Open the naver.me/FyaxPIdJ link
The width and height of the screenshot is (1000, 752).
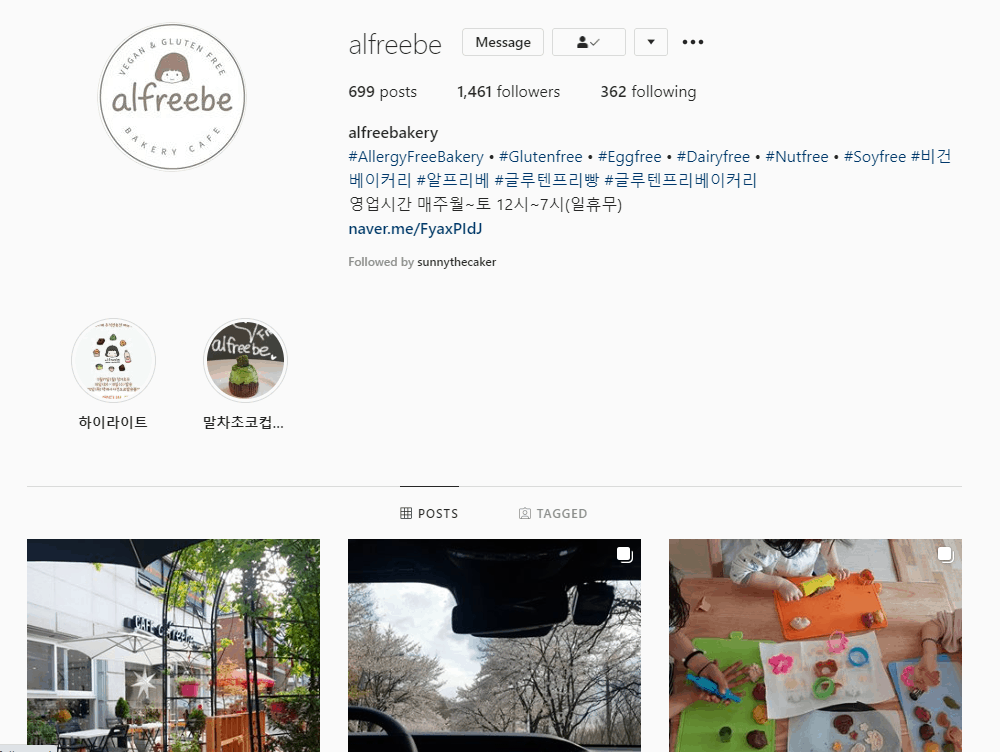[415, 229]
